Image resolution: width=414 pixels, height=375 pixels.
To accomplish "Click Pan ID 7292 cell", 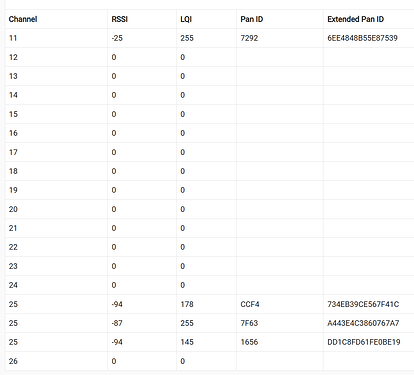I will 249,38.
